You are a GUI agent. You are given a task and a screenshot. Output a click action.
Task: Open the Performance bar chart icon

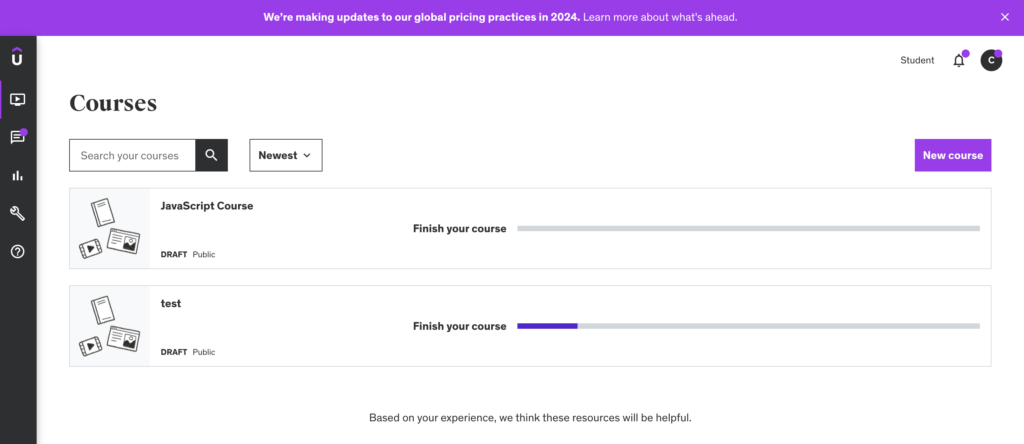[x=18, y=176]
